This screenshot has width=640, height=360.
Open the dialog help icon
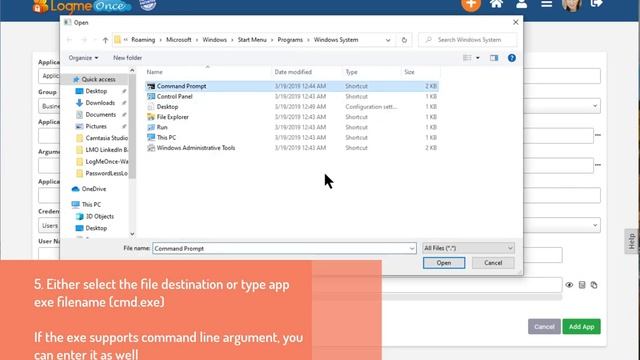[x=512, y=58]
